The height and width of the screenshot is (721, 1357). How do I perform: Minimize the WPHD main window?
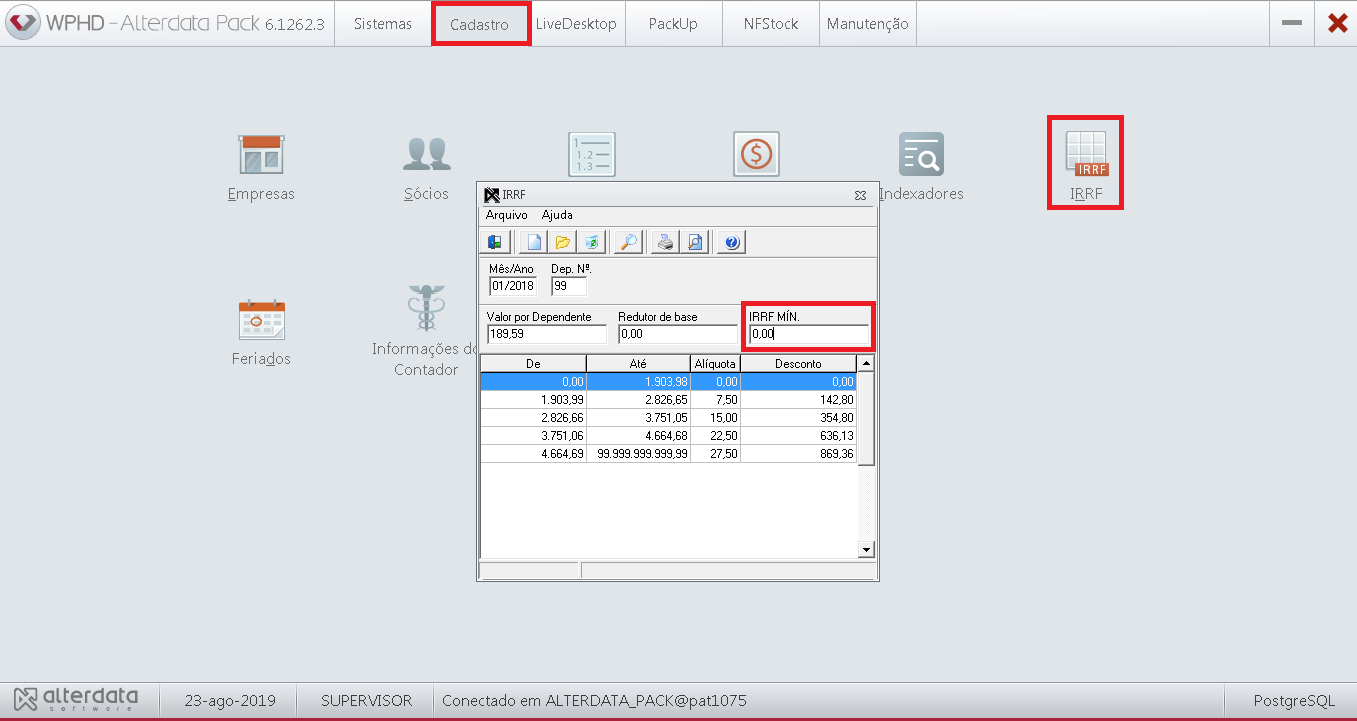tap(1292, 24)
